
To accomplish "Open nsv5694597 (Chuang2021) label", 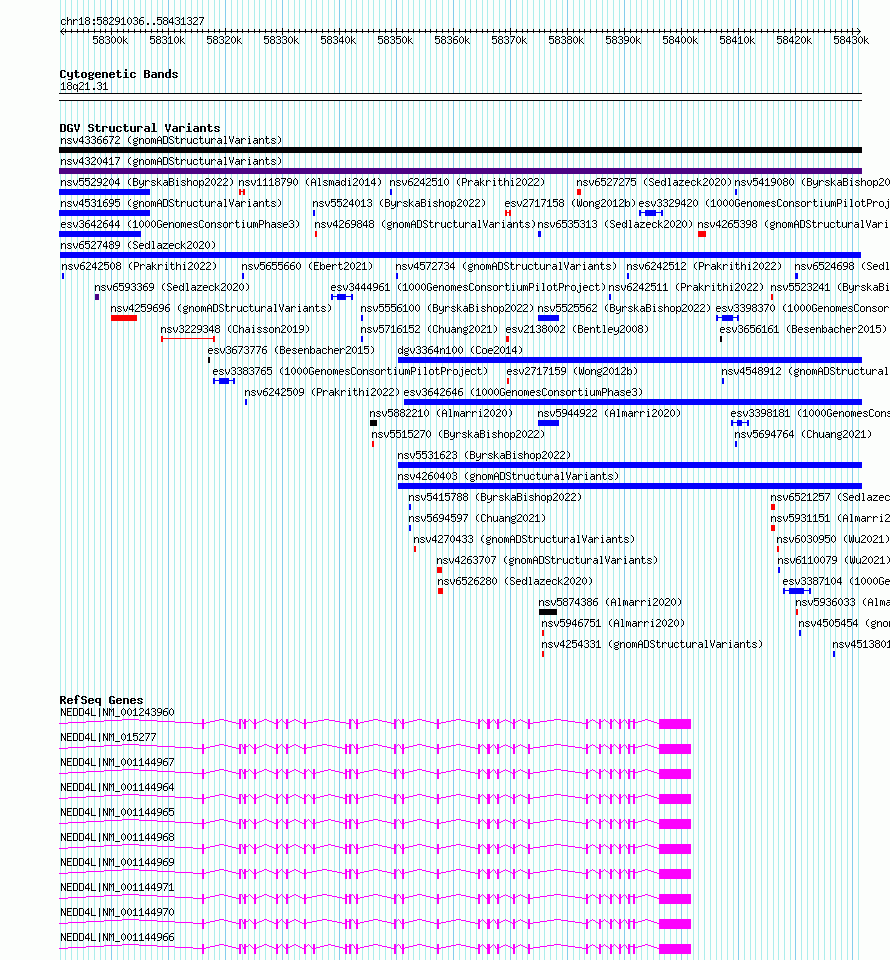I will tap(477, 519).
